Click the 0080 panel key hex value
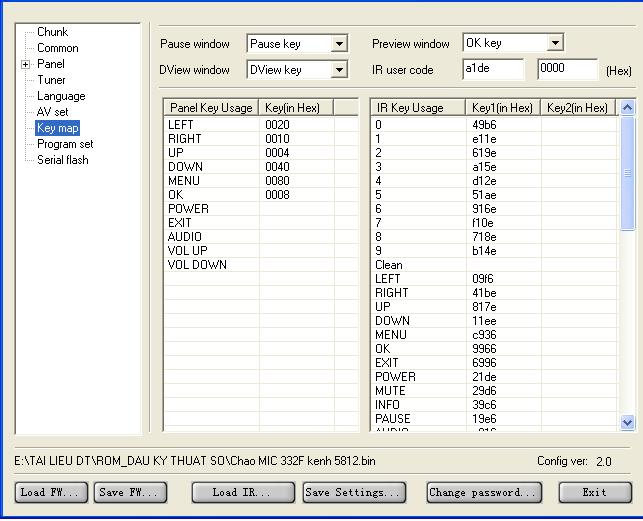Viewport: 643px width, 521px height. click(277, 181)
